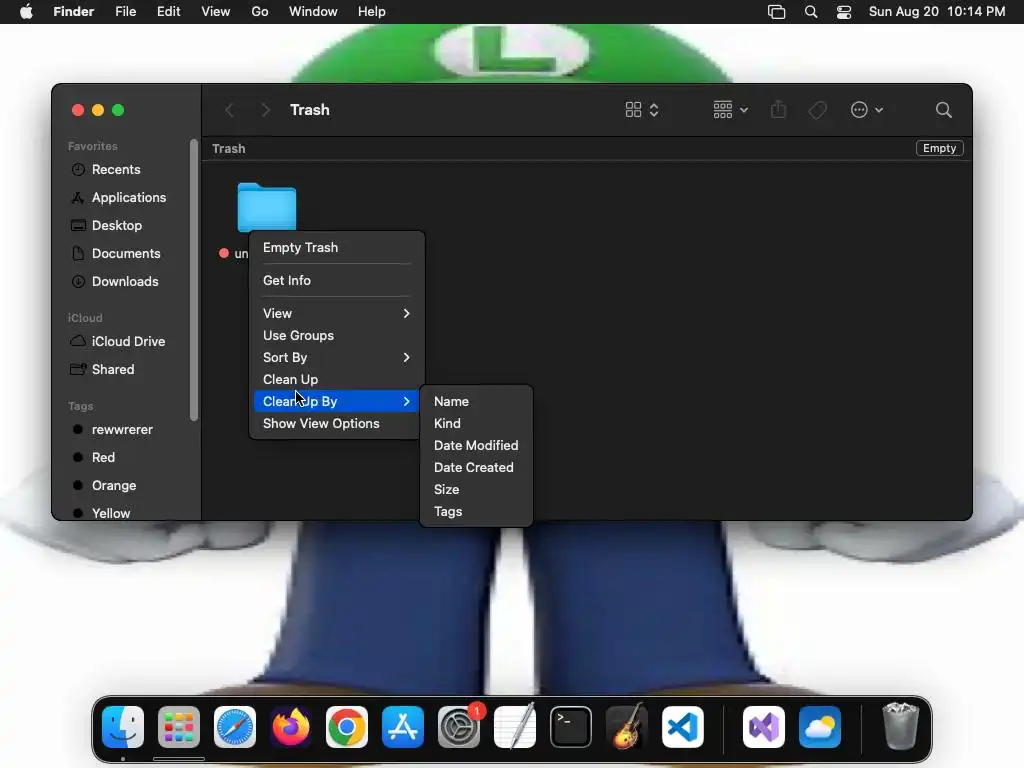Open System Settings with notification badge
Screen dimensions: 1024x768
pyautogui.click(x=459, y=727)
